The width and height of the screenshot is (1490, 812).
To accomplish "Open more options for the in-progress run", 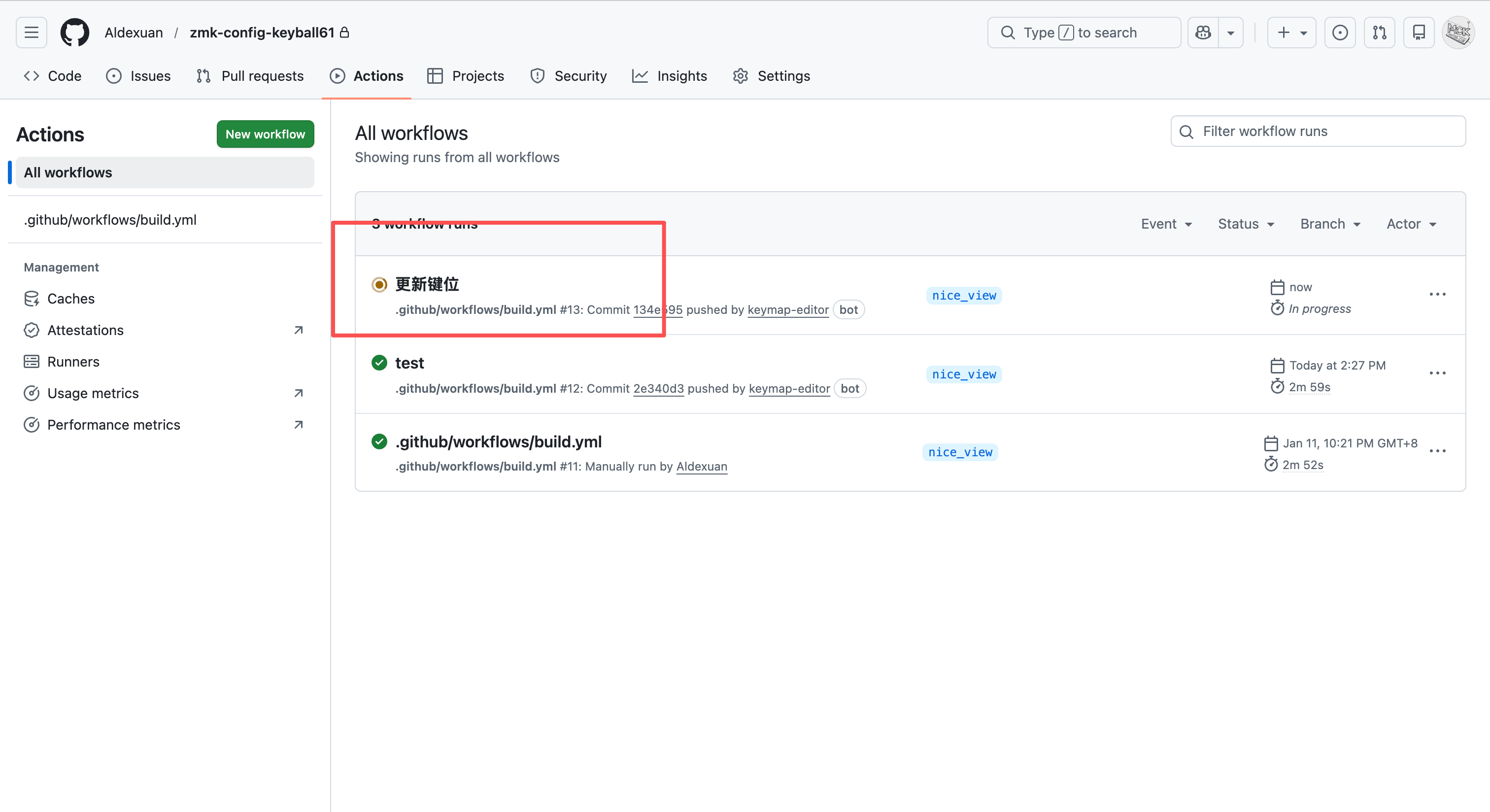I will (1437, 294).
